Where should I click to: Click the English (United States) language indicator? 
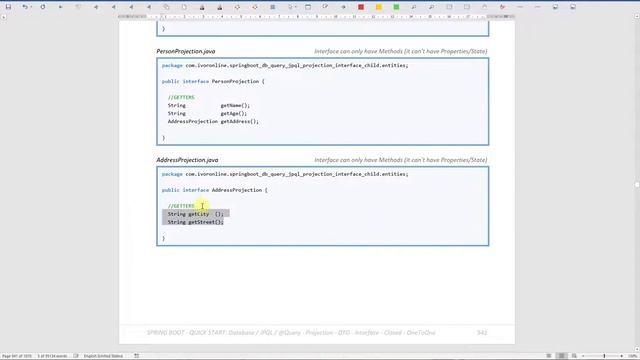pyautogui.click(x=103, y=356)
